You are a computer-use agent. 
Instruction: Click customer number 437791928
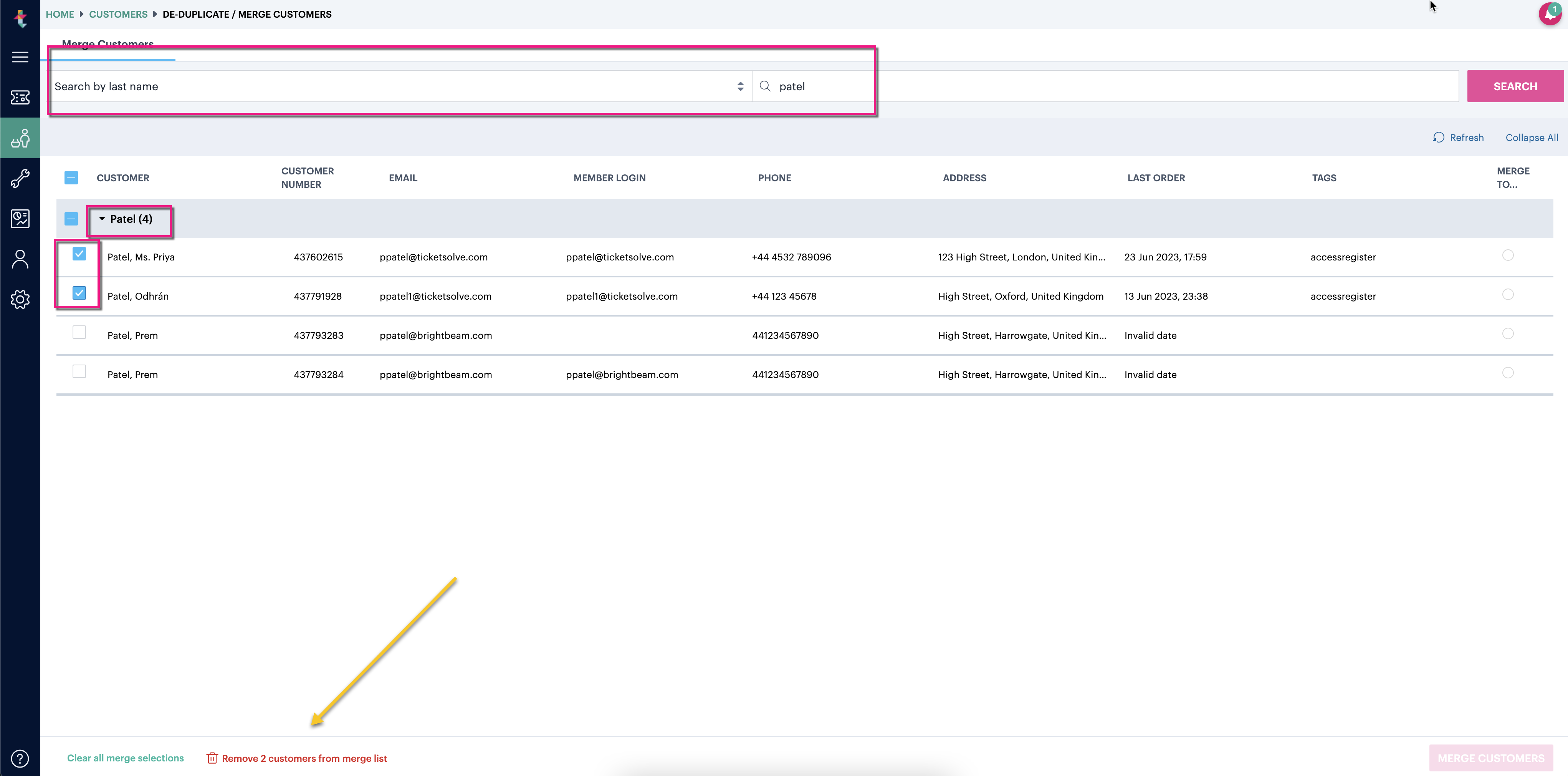pos(318,296)
